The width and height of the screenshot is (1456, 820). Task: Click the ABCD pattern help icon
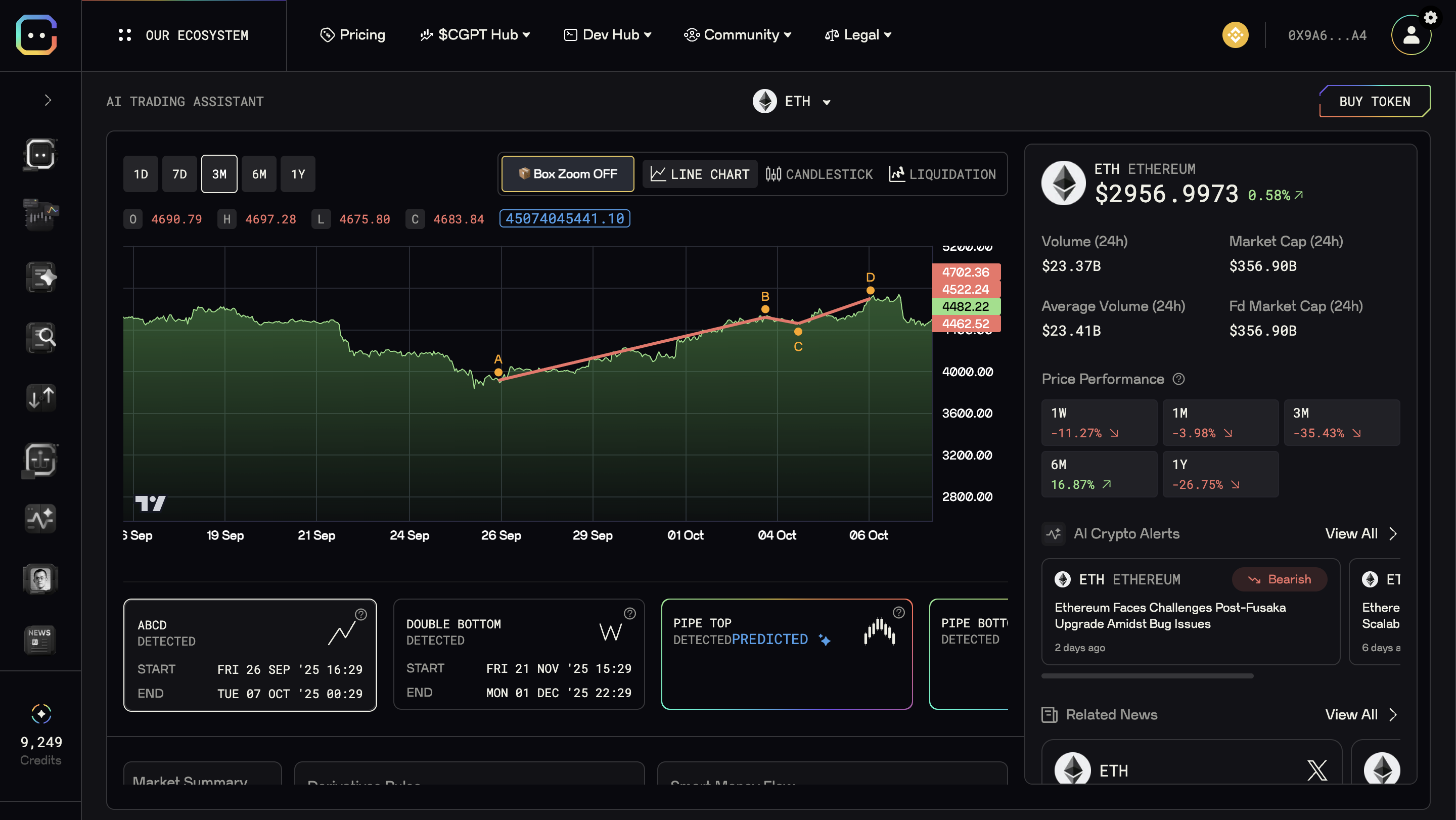[x=360, y=614]
